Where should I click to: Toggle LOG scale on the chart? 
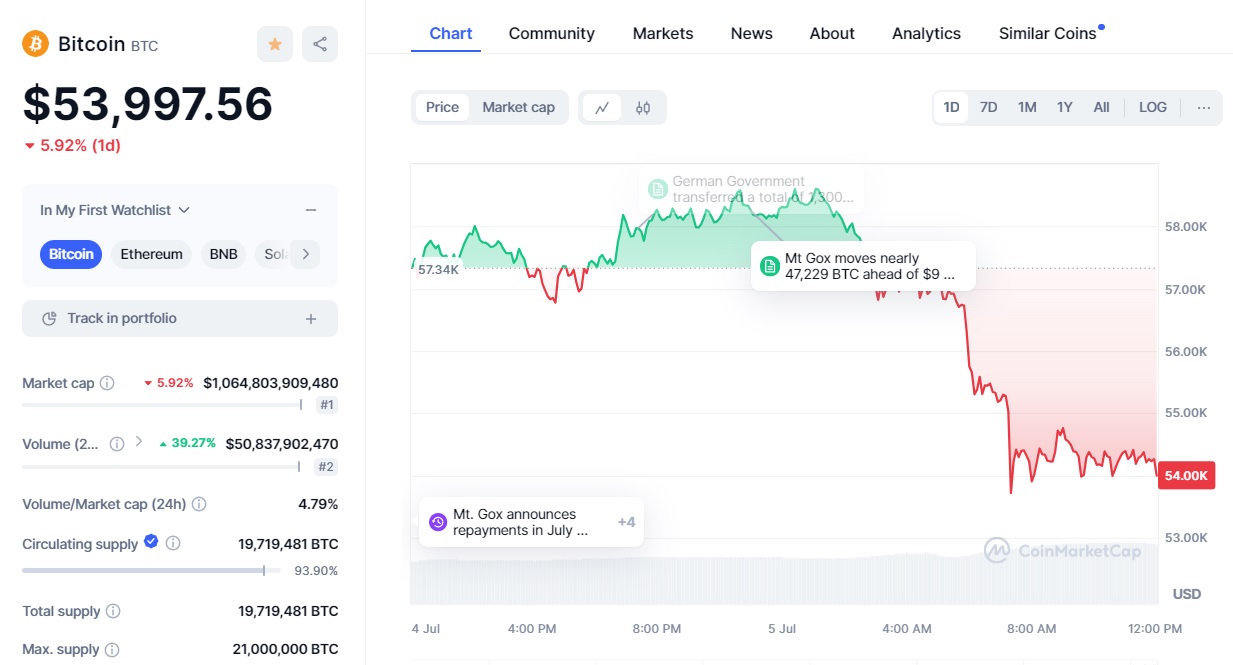pos(1153,108)
